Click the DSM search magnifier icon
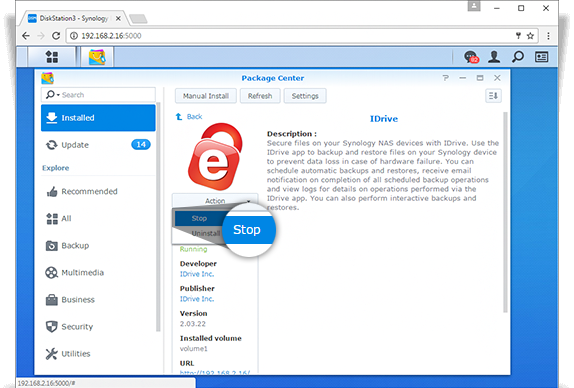The width and height of the screenshot is (574, 388). tap(518, 57)
